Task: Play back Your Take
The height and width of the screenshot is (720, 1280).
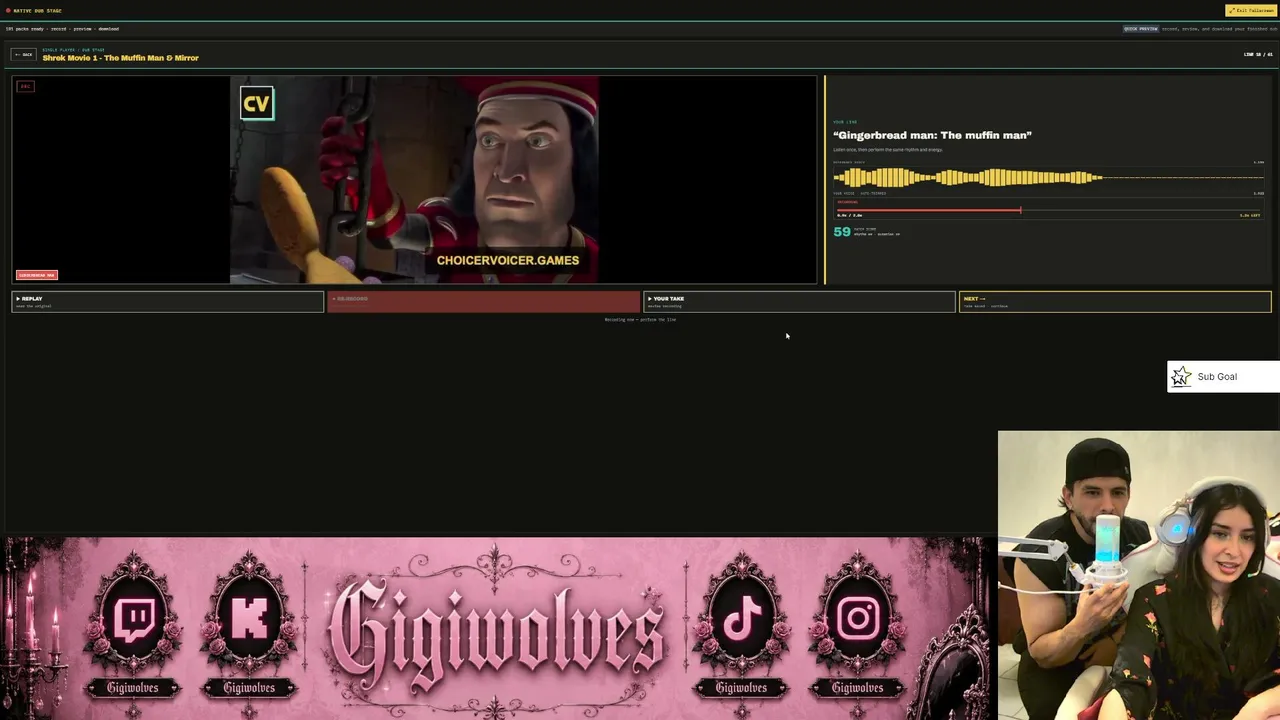Action: pos(799,301)
